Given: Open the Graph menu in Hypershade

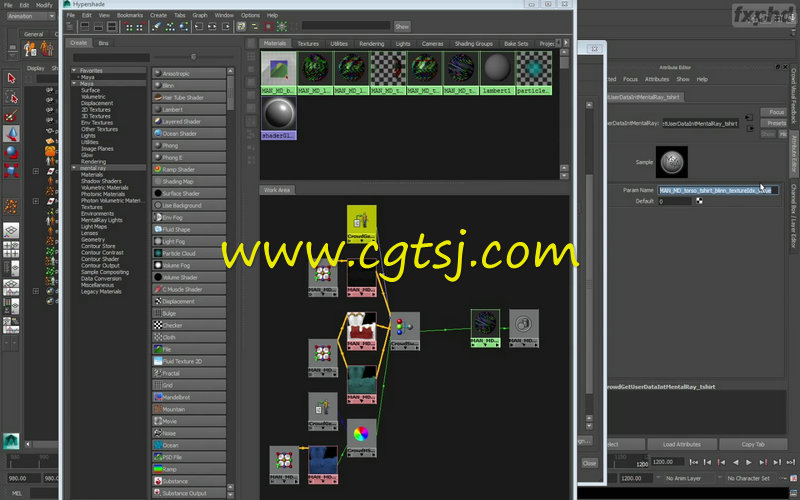Looking at the screenshot, I should [199, 15].
